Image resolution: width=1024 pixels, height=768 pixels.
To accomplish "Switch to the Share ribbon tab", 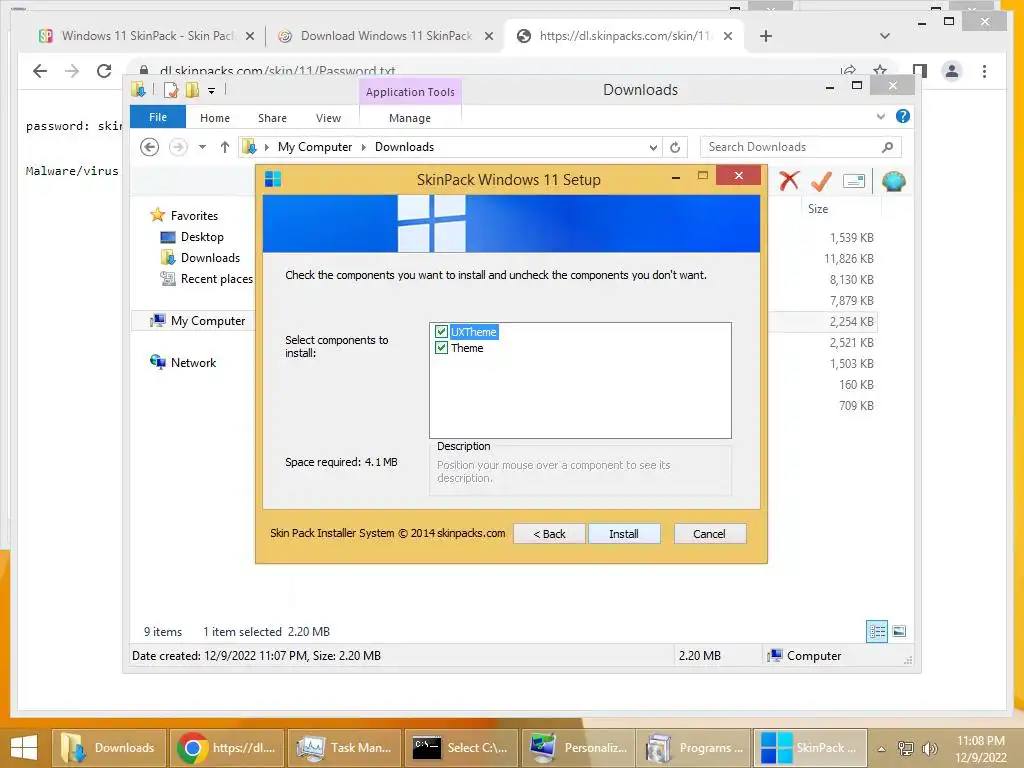I will click(272, 118).
